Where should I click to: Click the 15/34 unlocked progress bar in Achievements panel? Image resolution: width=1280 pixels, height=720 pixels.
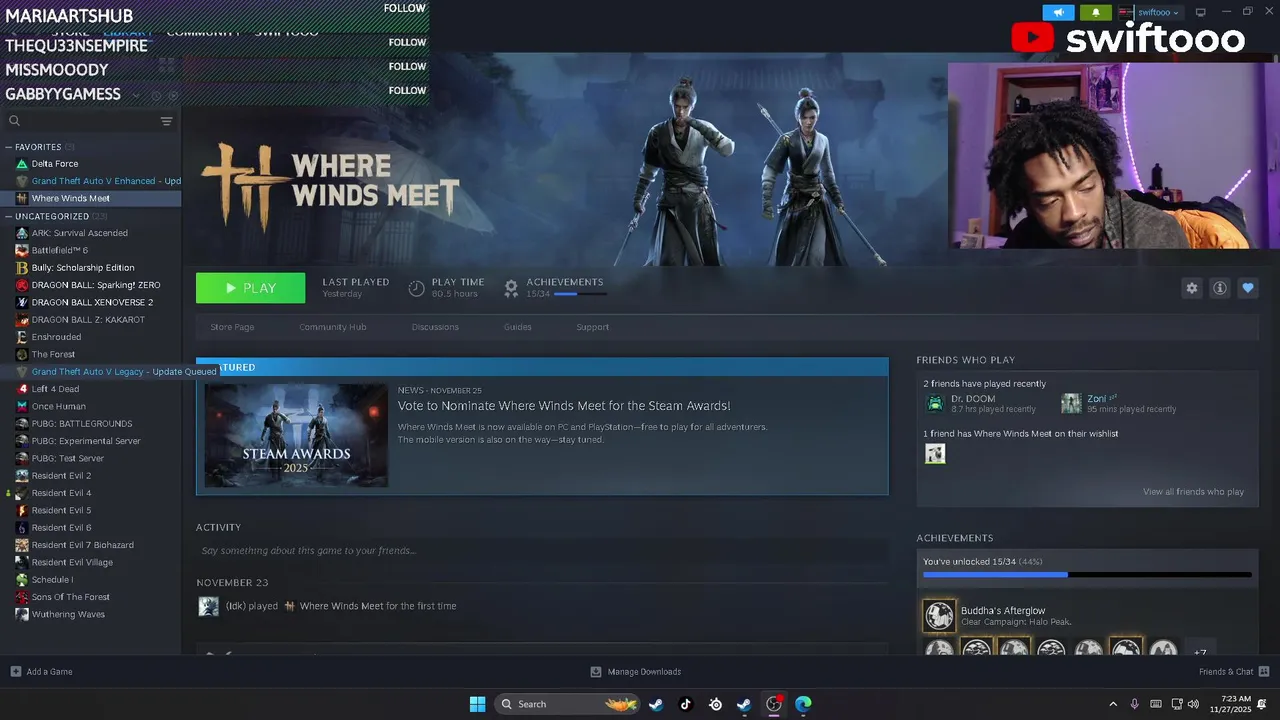point(1087,575)
